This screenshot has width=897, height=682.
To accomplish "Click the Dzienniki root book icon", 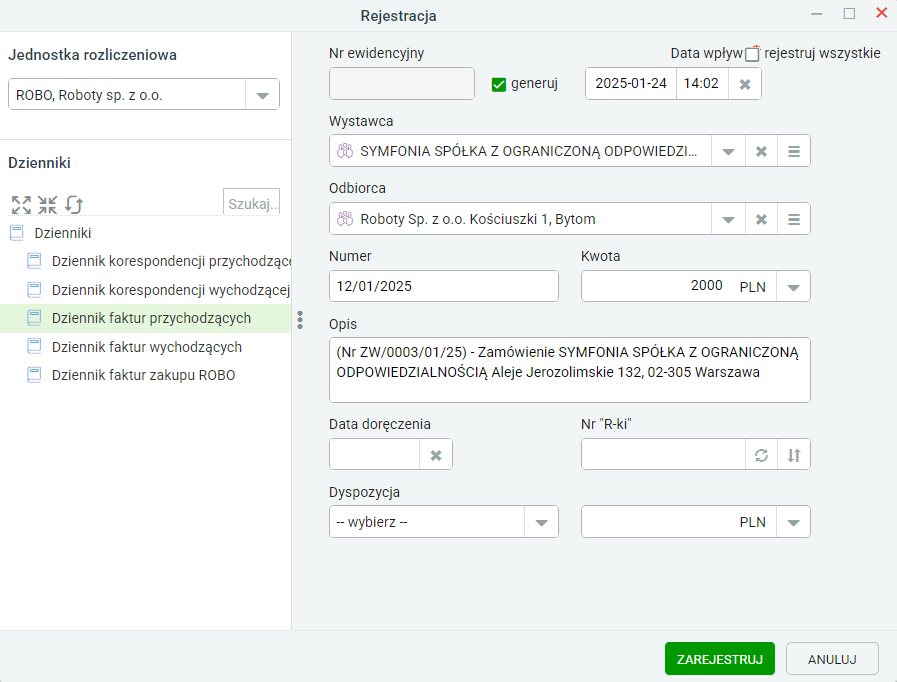I will tap(17, 232).
